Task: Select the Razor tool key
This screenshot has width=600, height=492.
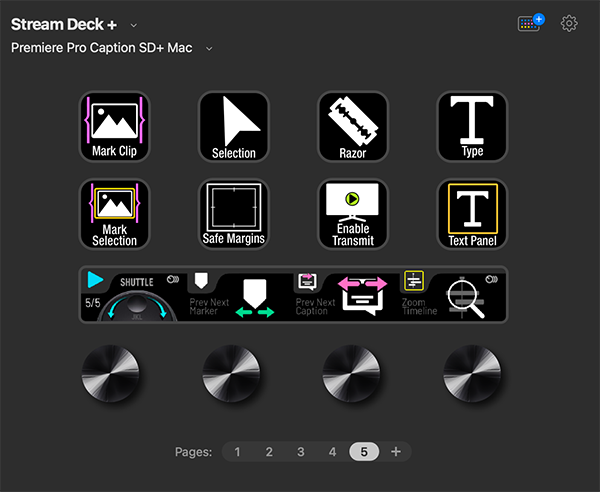Action: point(353,127)
